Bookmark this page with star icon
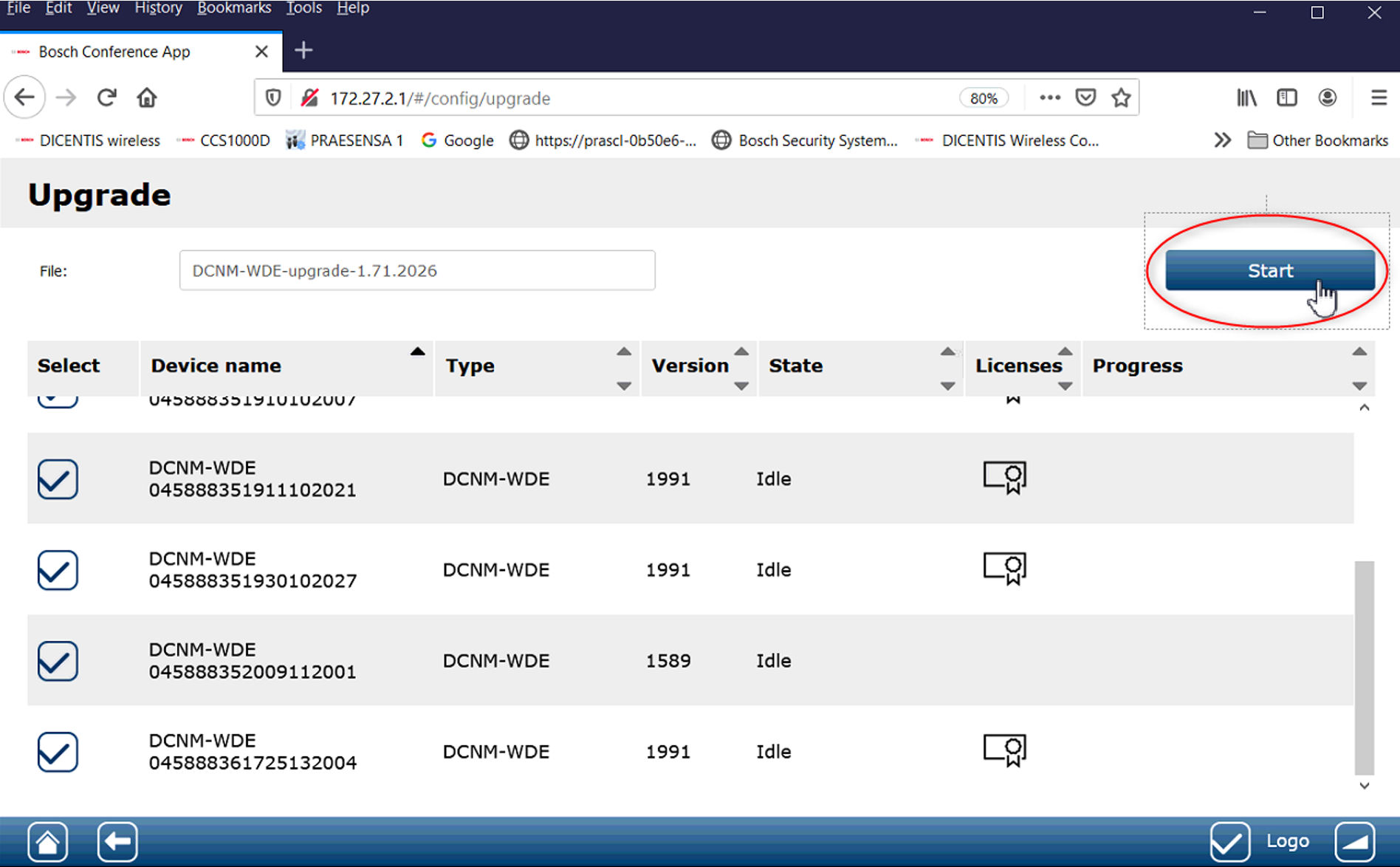This screenshot has width=1400, height=867. 1121,97
